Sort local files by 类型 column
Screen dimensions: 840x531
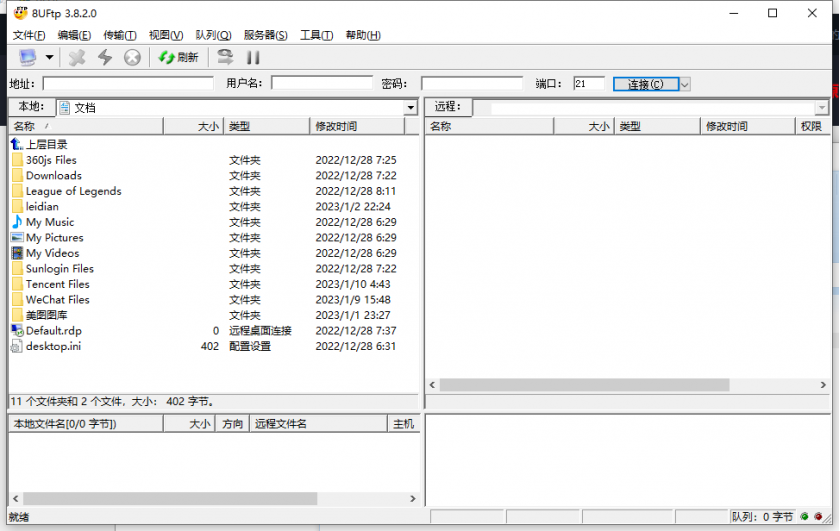(x=266, y=126)
